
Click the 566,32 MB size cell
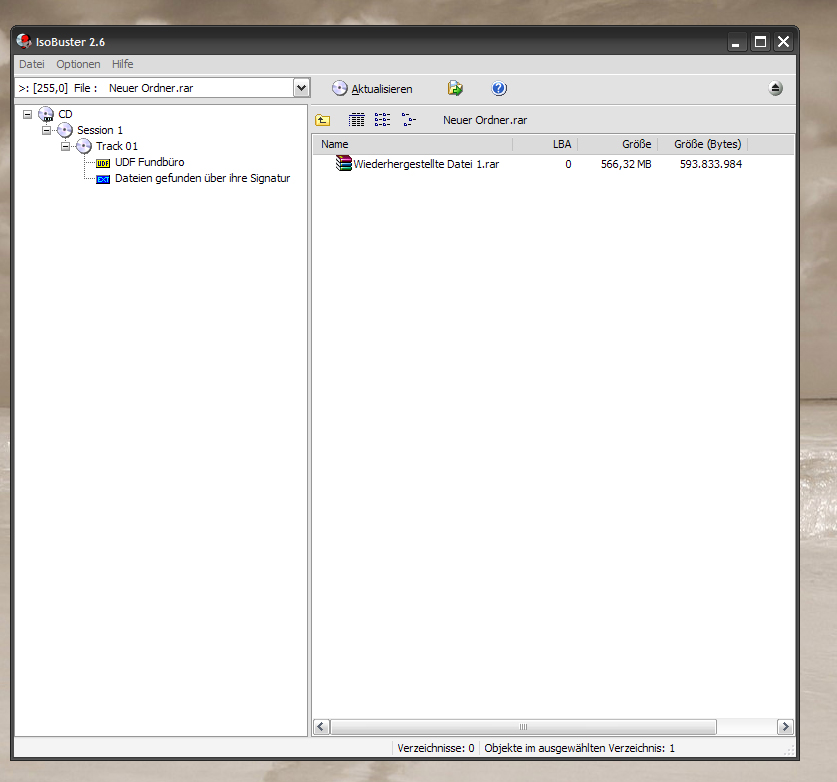click(626, 164)
